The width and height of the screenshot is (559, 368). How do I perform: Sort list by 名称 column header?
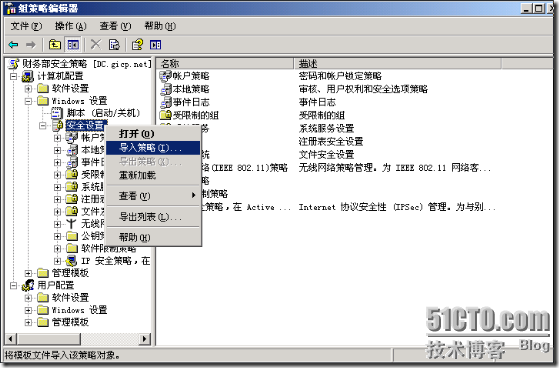226,64
